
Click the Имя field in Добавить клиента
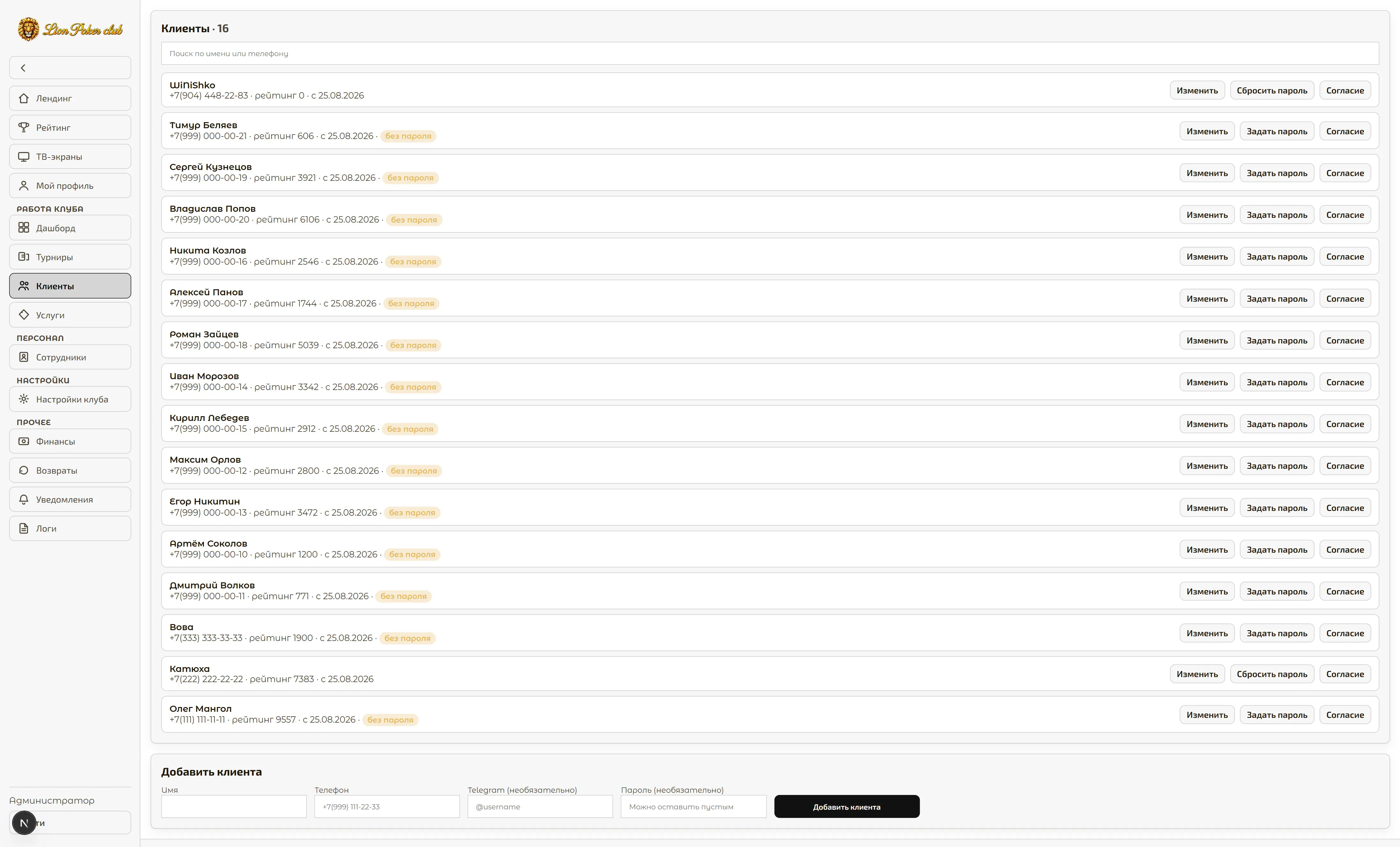tap(234, 806)
